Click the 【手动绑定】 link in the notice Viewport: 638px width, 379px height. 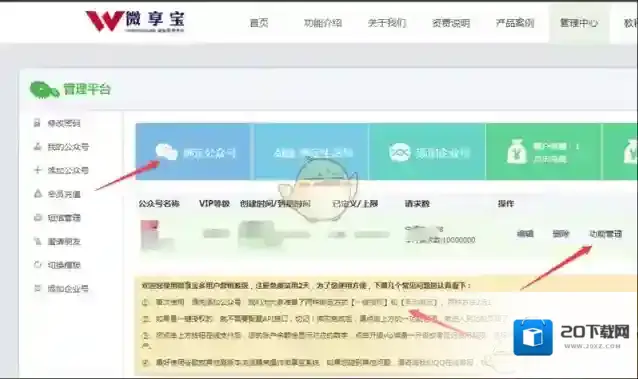tap(420, 302)
